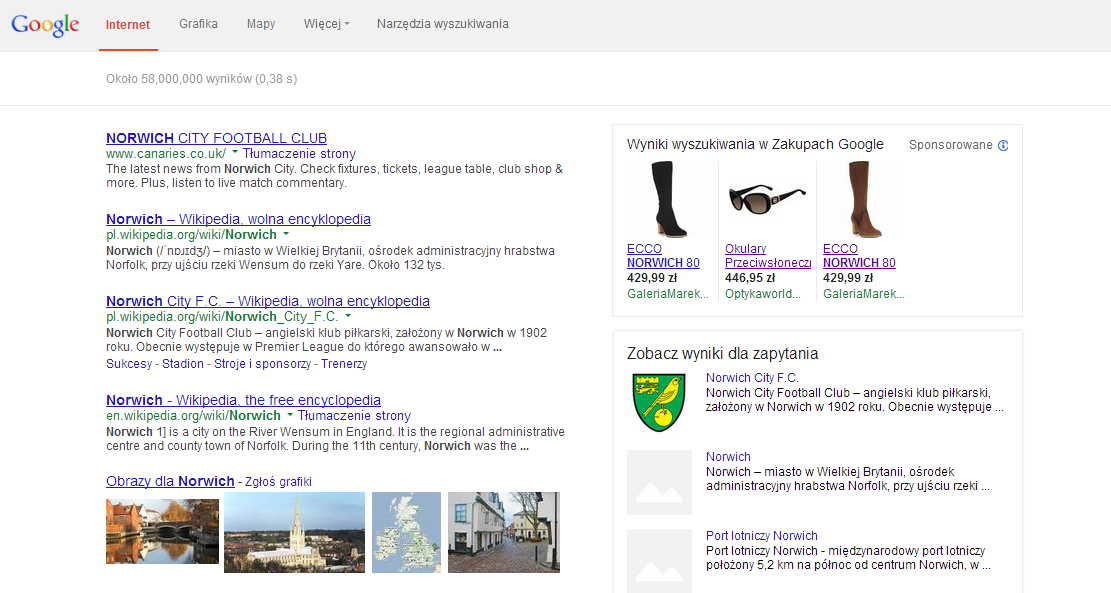The height and width of the screenshot is (593, 1111).
Task: Click placeholder image beside Port lotniczy Norwich
Action: pos(659,561)
